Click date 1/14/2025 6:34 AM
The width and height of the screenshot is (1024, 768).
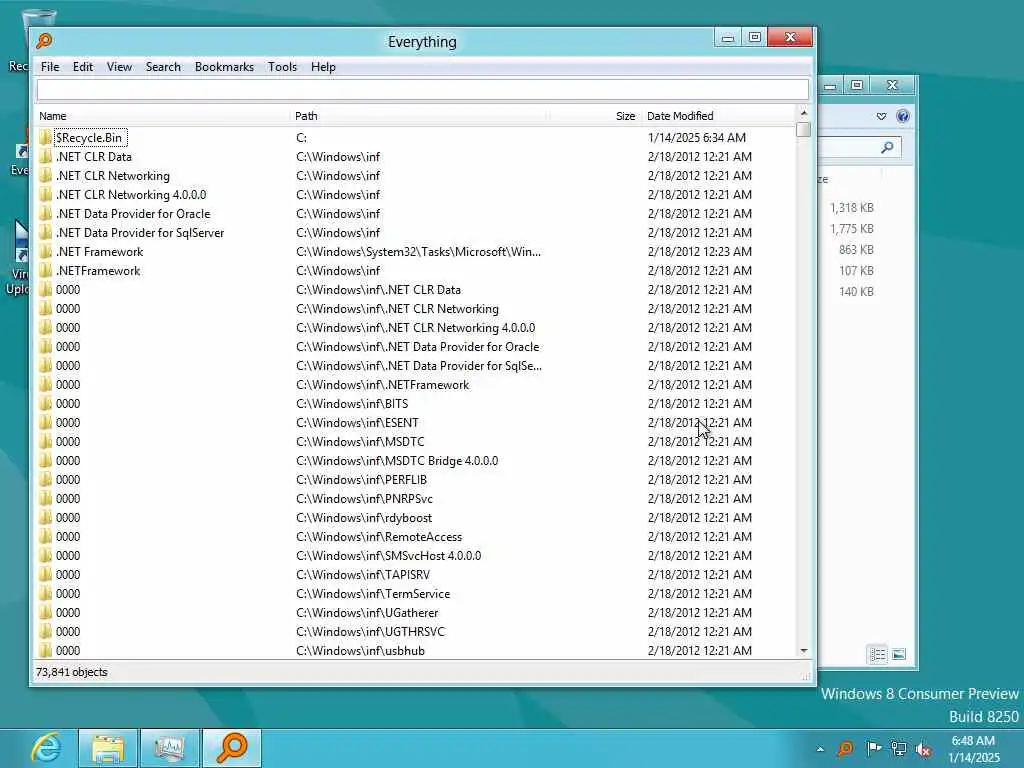point(696,138)
